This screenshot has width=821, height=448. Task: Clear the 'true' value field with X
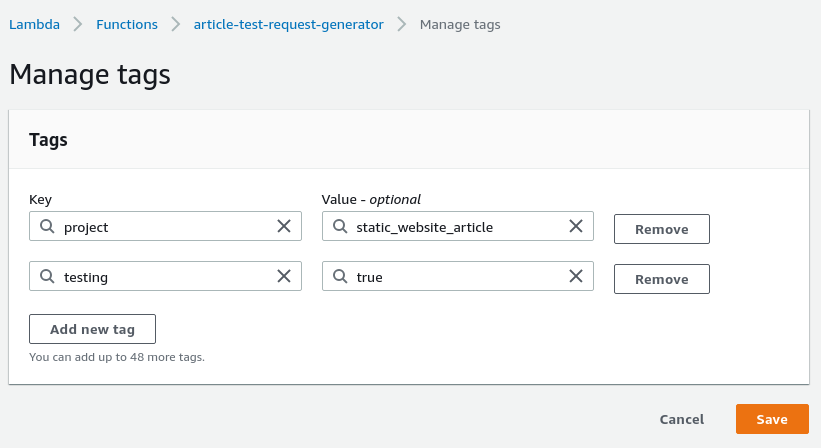point(576,276)
